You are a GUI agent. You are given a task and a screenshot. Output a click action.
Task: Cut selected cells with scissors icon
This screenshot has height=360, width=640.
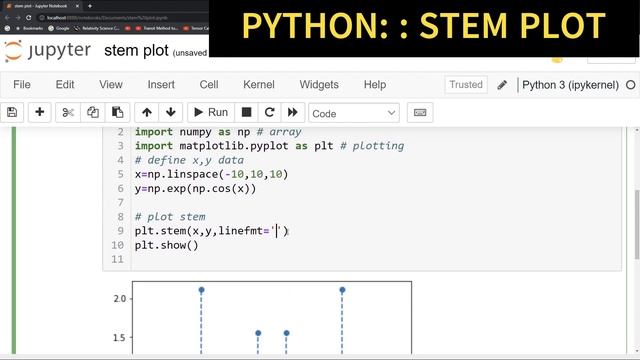(x=68, y=112)
